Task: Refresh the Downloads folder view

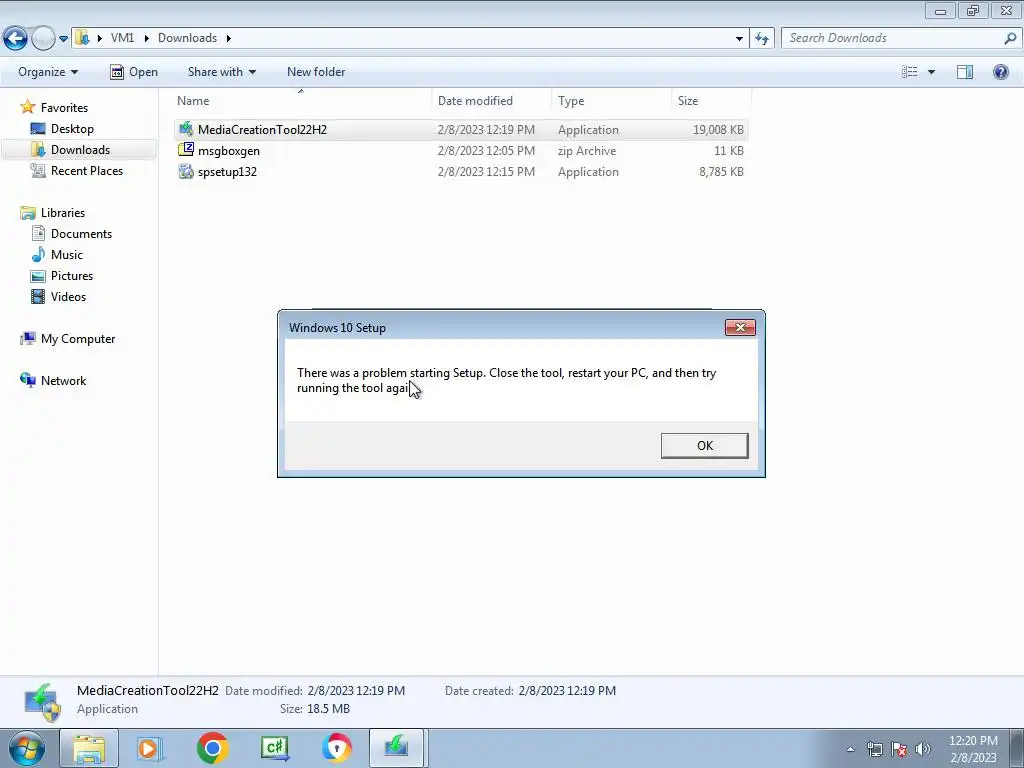Action: 762,39
